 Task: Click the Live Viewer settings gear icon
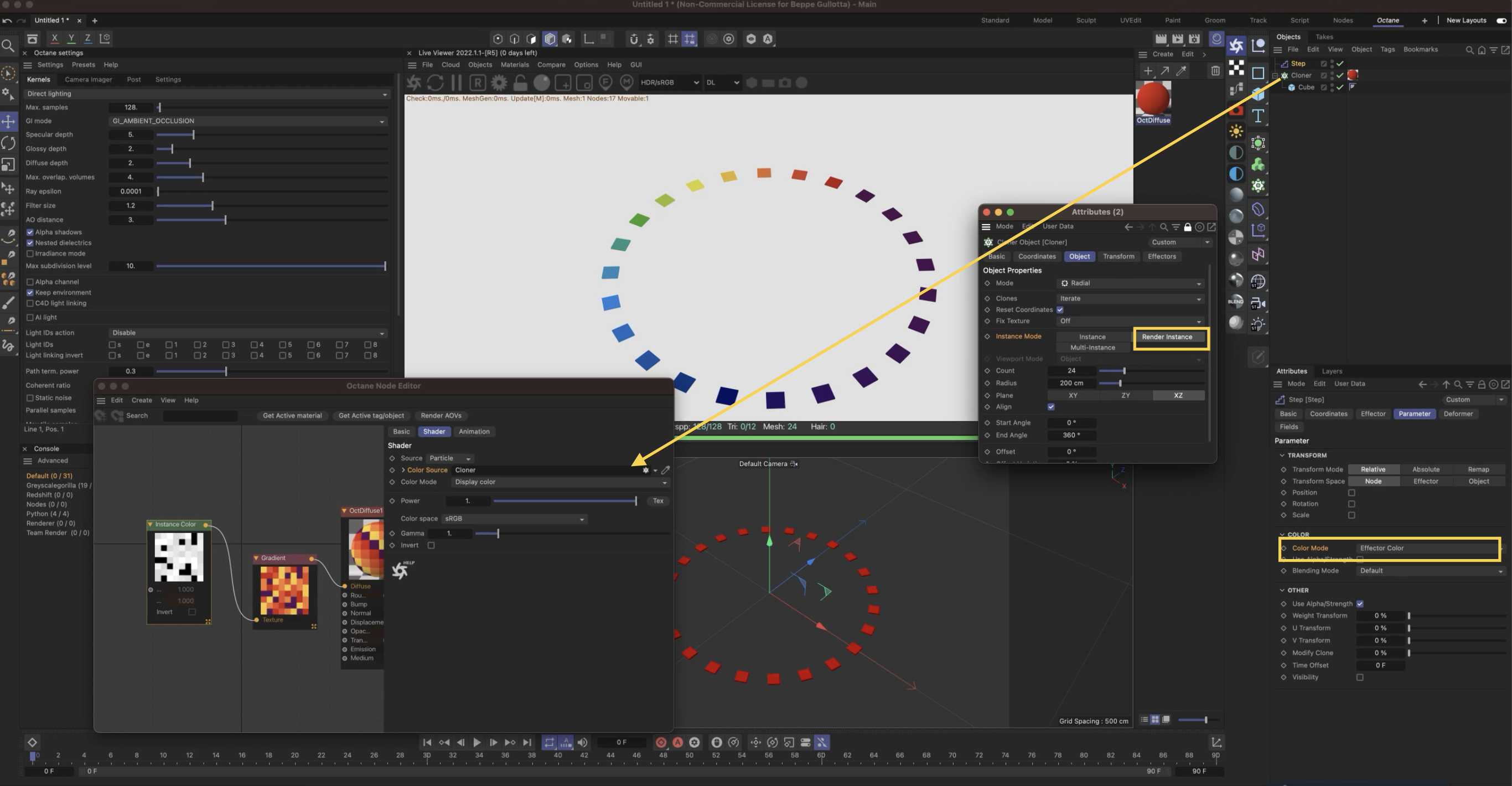coord(499,83)
